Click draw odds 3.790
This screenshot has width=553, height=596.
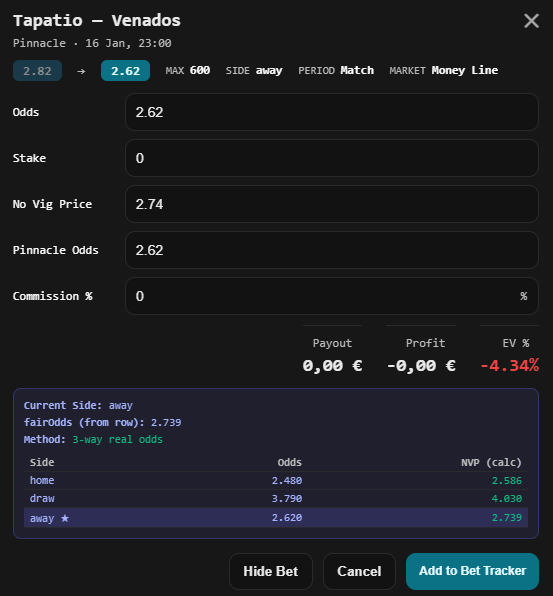click(x=287, y=499)
